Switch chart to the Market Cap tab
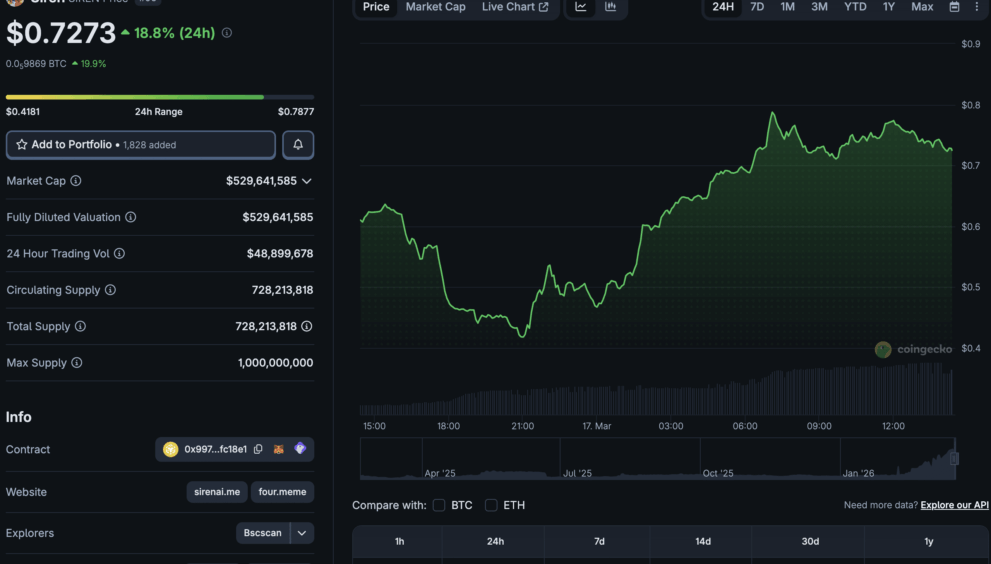991x564 pixels. (435, 7)
